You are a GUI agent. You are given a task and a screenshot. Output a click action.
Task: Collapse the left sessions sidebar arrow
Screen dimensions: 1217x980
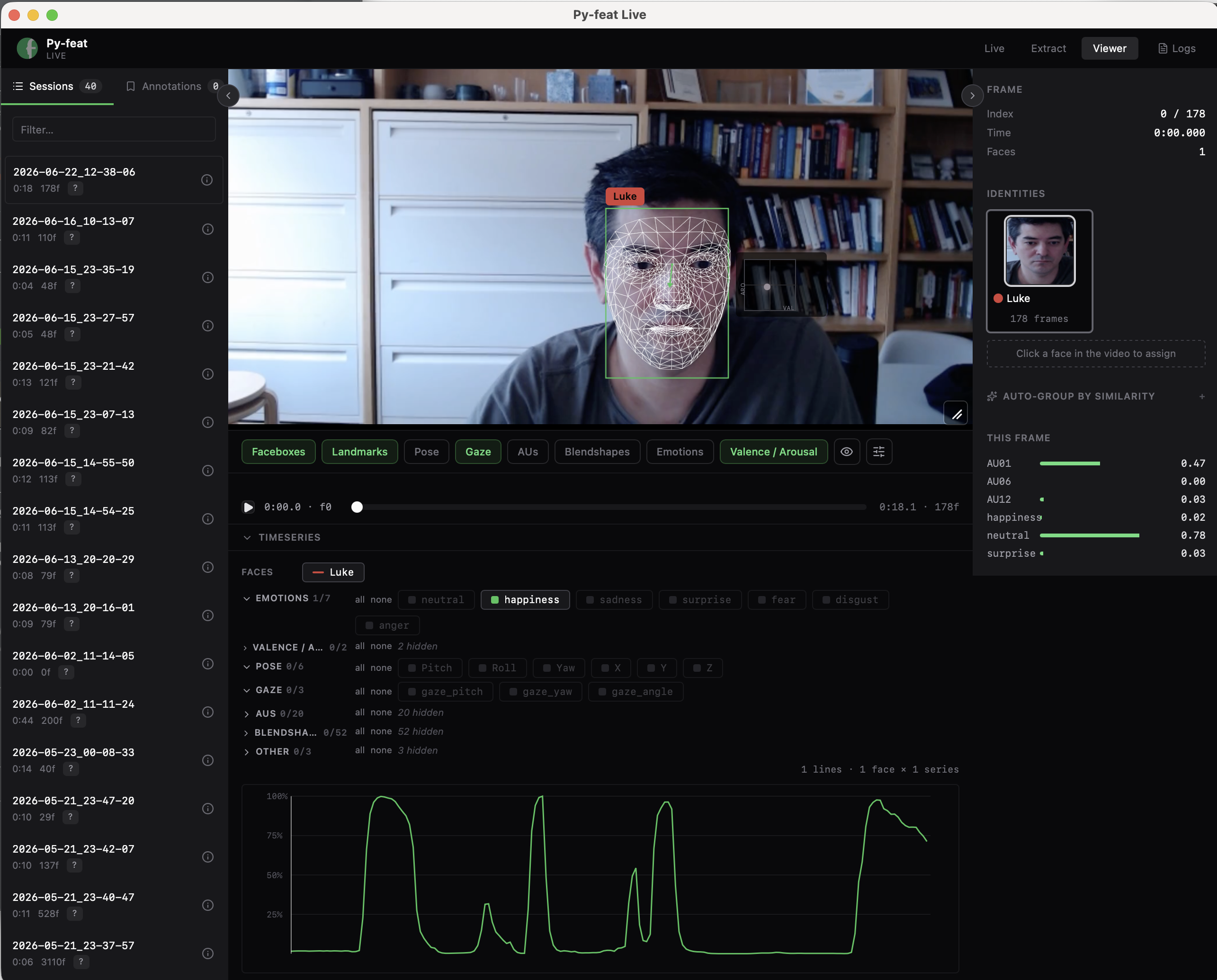coord(228,96)
